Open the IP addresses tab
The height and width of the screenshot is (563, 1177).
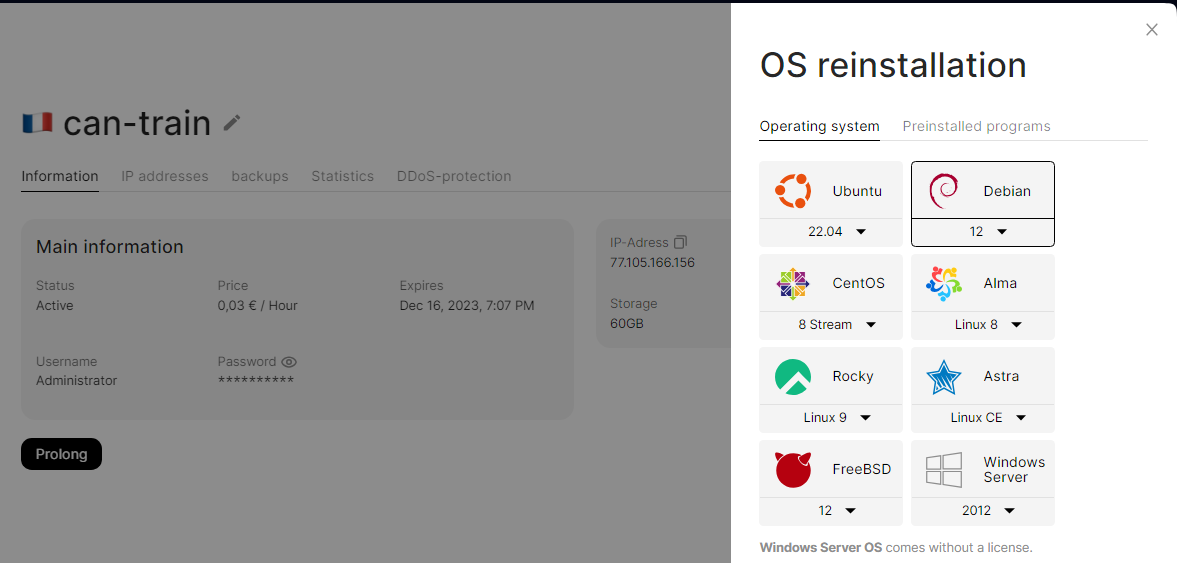(165, 176)
